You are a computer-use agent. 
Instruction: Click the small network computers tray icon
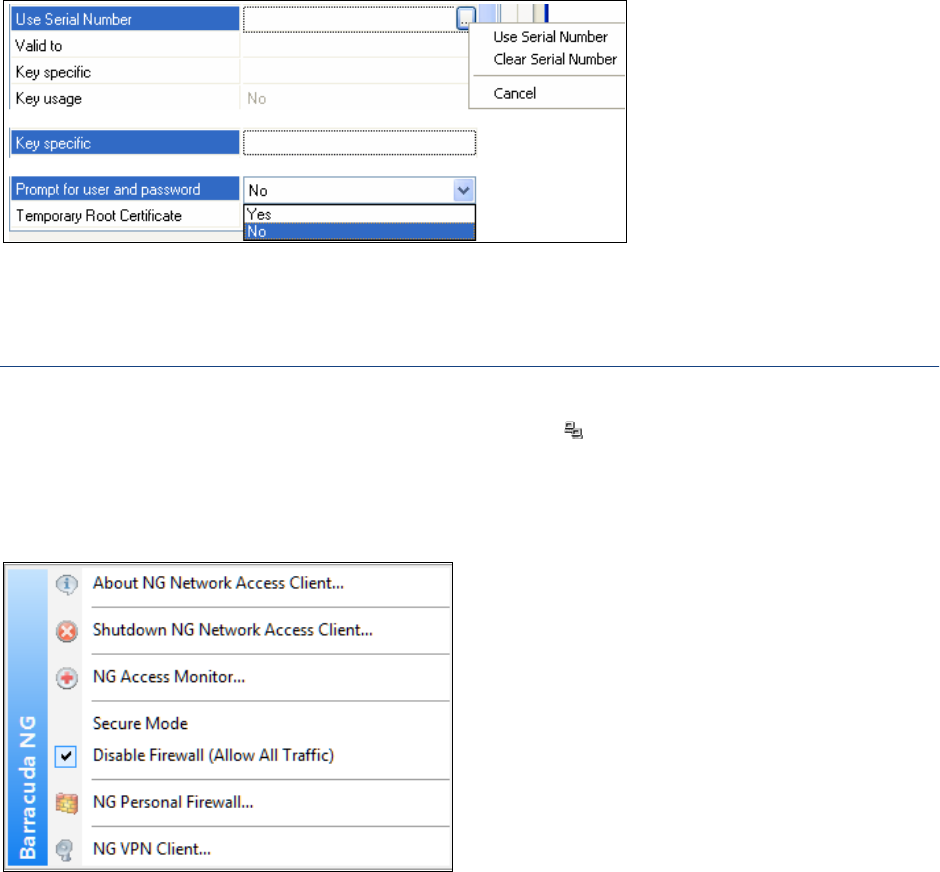(573, 430)
